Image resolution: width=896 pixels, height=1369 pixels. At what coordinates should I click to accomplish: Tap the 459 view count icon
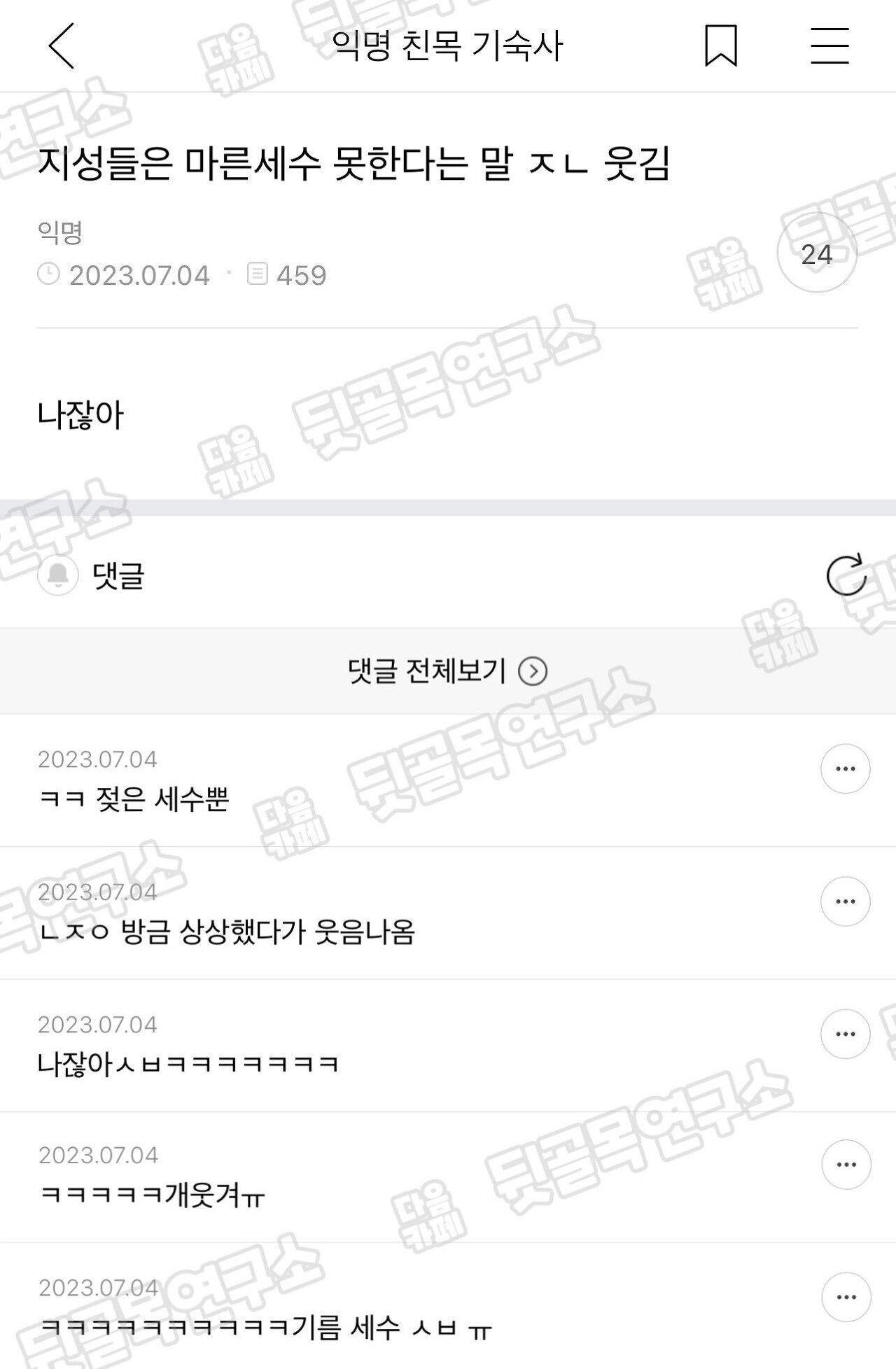(x=258, y=274)
